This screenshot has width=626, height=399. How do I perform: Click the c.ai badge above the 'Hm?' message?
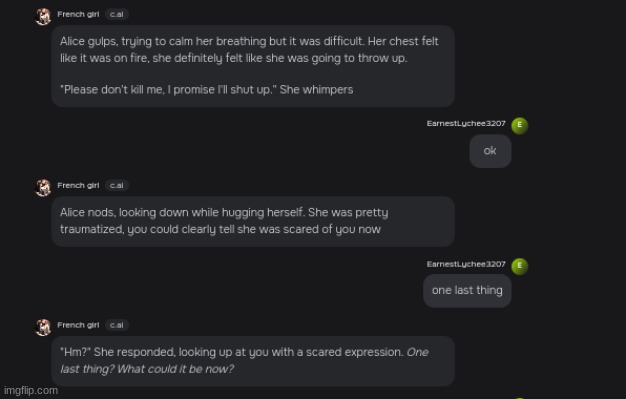click(x=117, y=325)
